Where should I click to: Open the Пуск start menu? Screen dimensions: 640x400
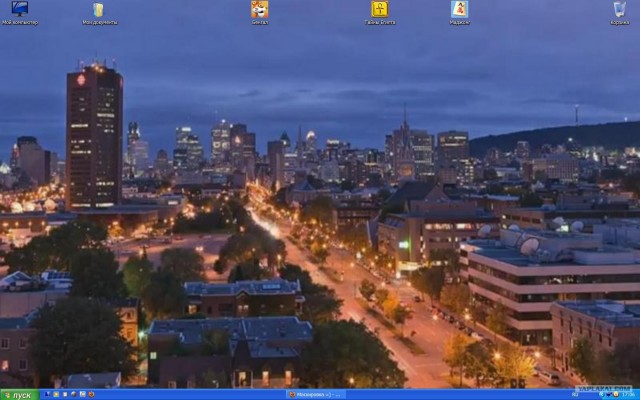pyautogui.click(x=20, y=395)
